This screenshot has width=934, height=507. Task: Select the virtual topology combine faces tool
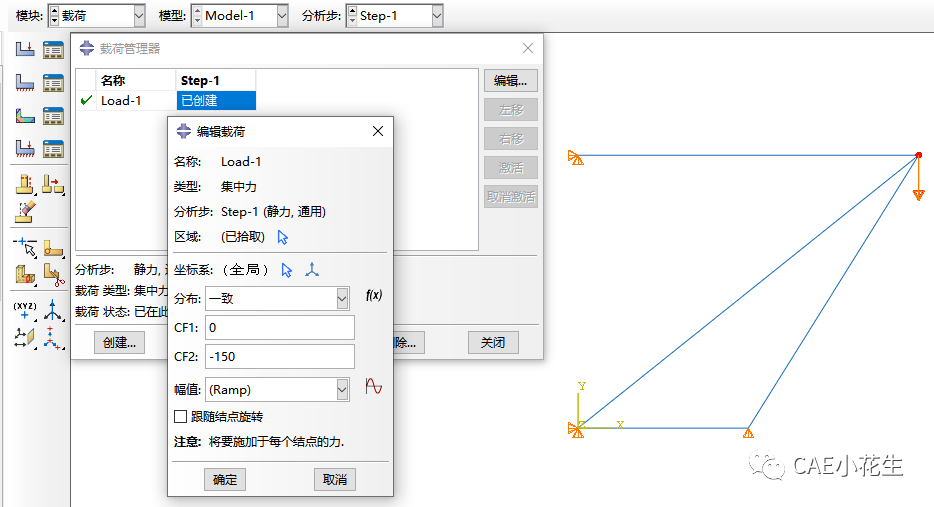pos(24,184)
